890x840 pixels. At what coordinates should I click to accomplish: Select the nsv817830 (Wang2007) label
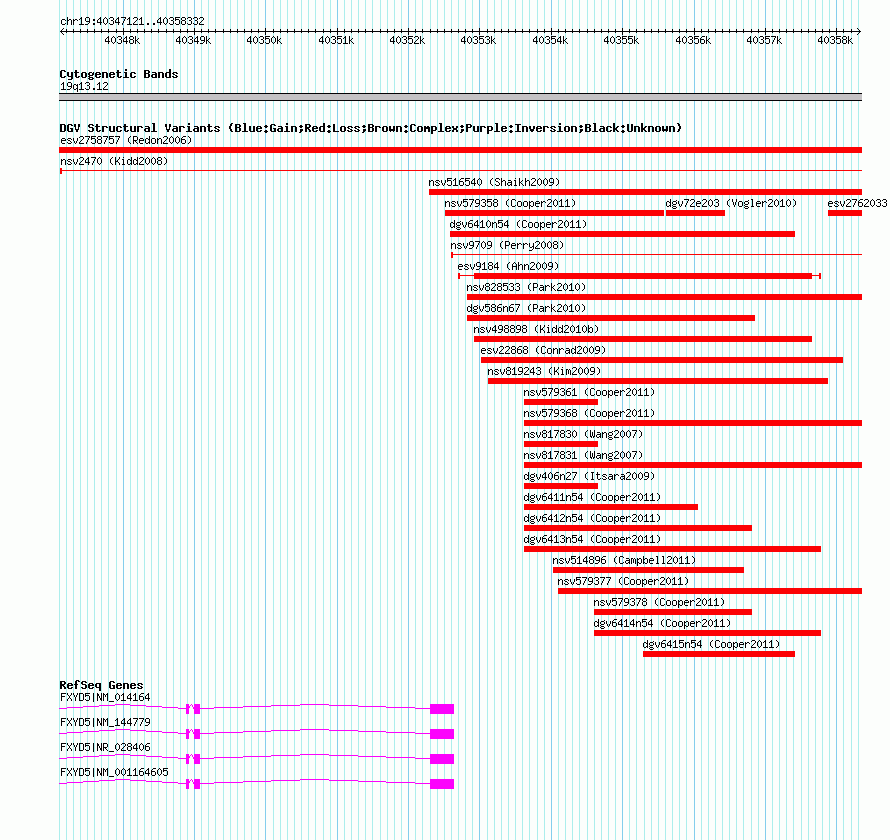[x=583, y=434]
